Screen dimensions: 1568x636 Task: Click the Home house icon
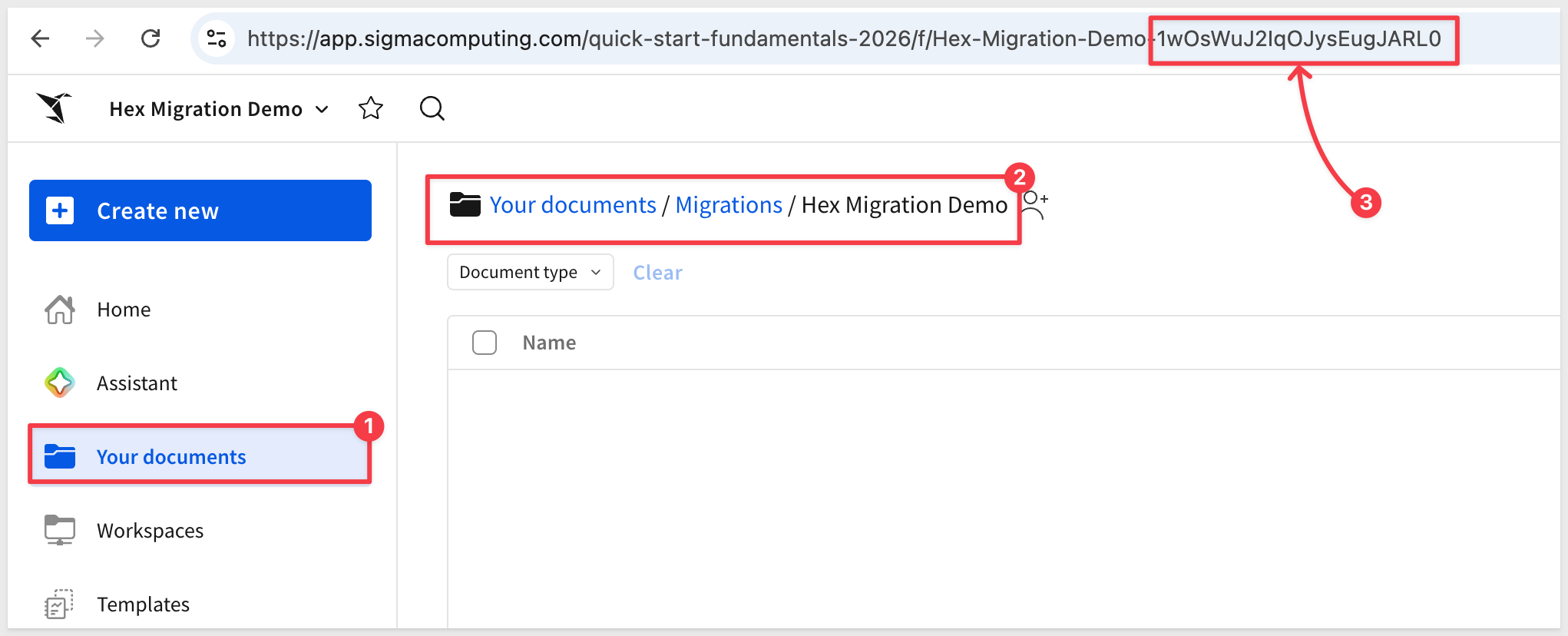click(60, 310)
